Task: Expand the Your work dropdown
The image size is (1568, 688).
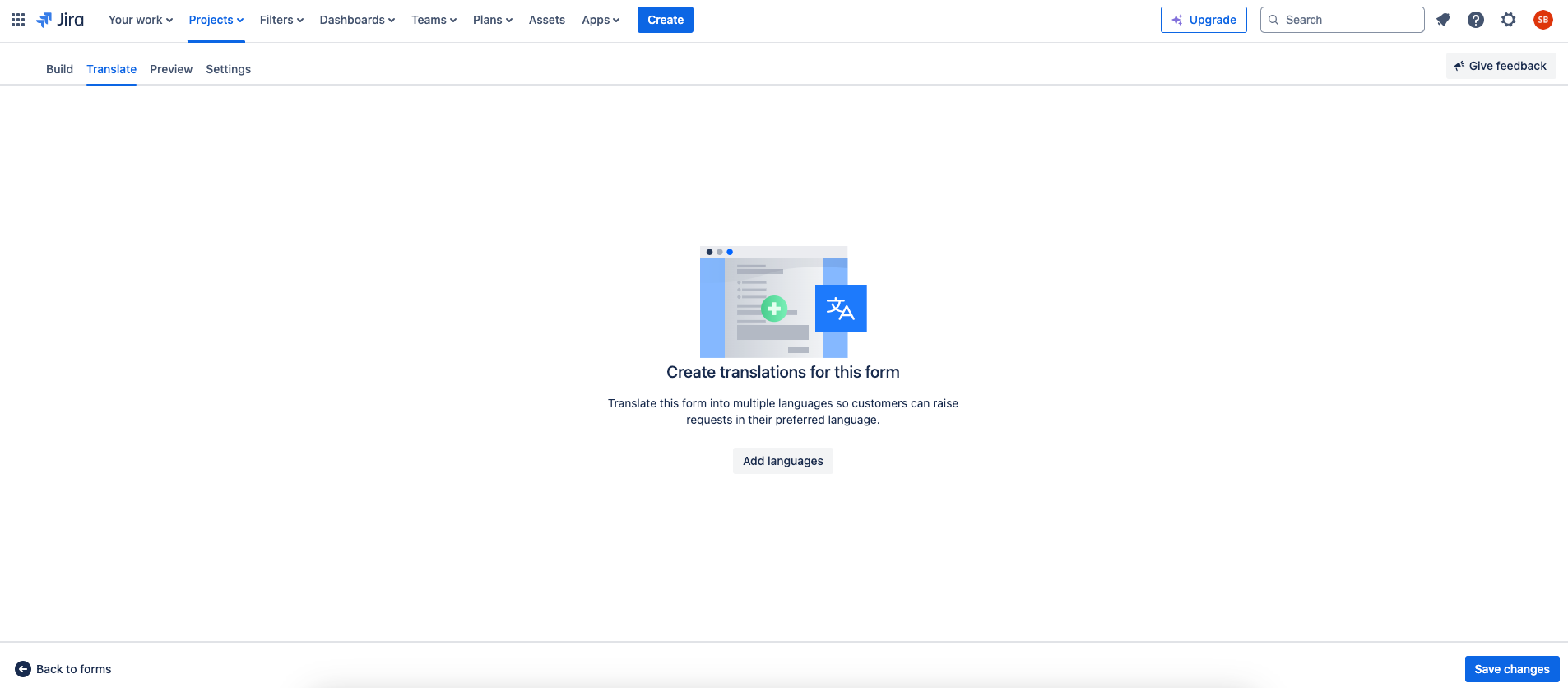Action: [140, 20]
